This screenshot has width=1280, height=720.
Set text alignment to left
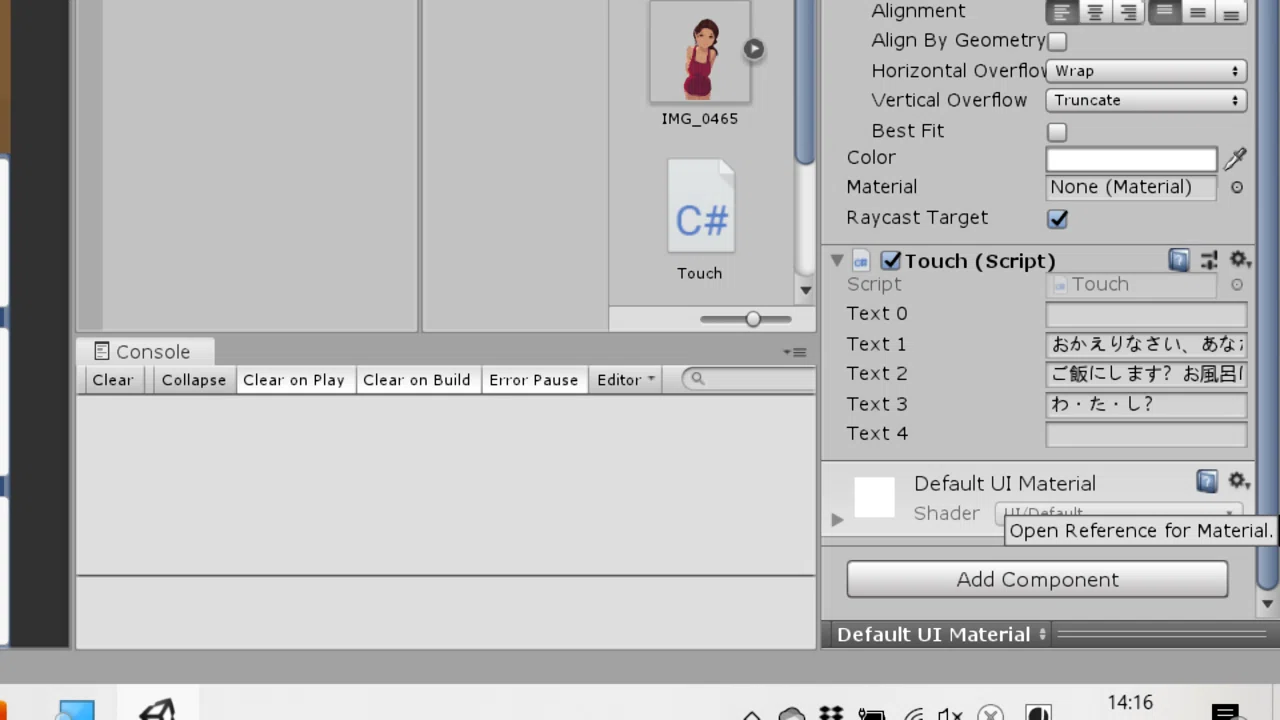coord(1062,13)
